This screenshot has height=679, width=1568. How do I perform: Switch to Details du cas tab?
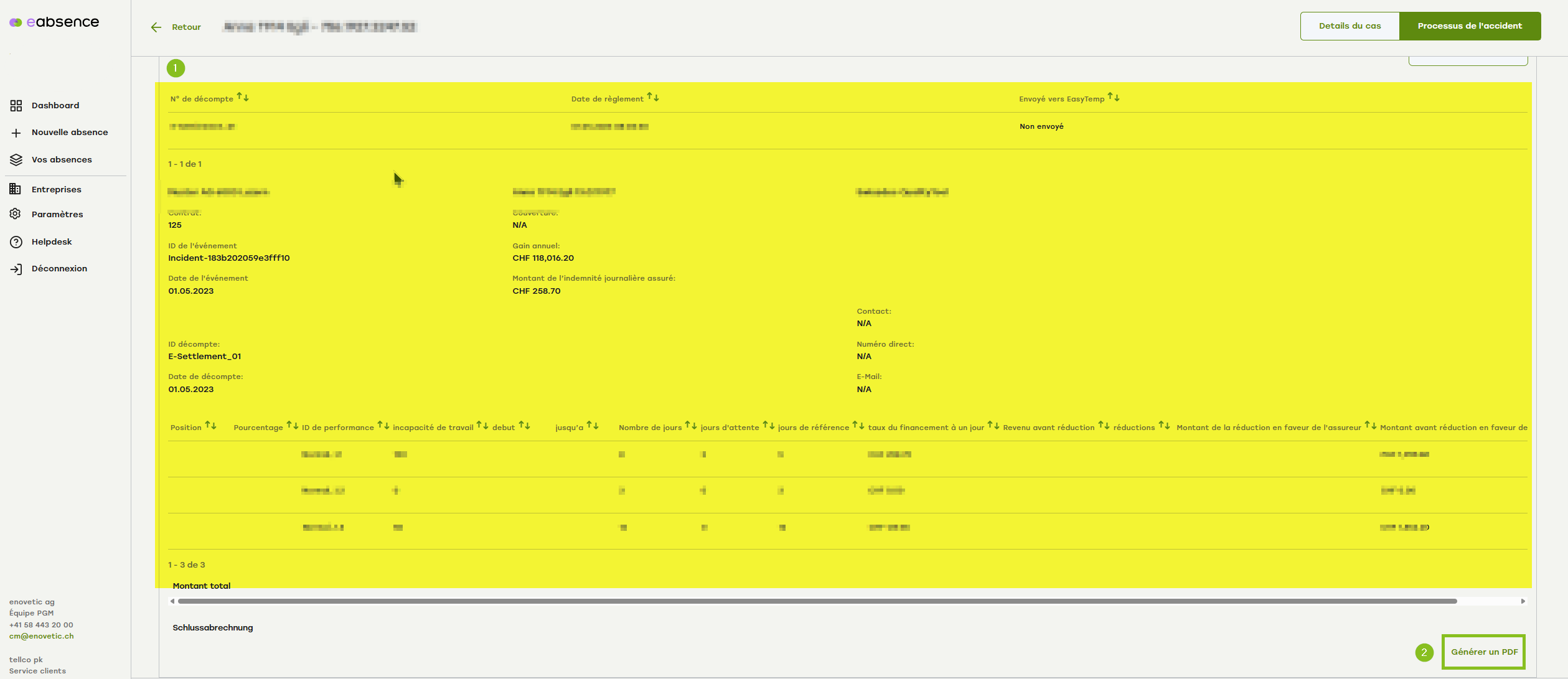pos(1350,26)
